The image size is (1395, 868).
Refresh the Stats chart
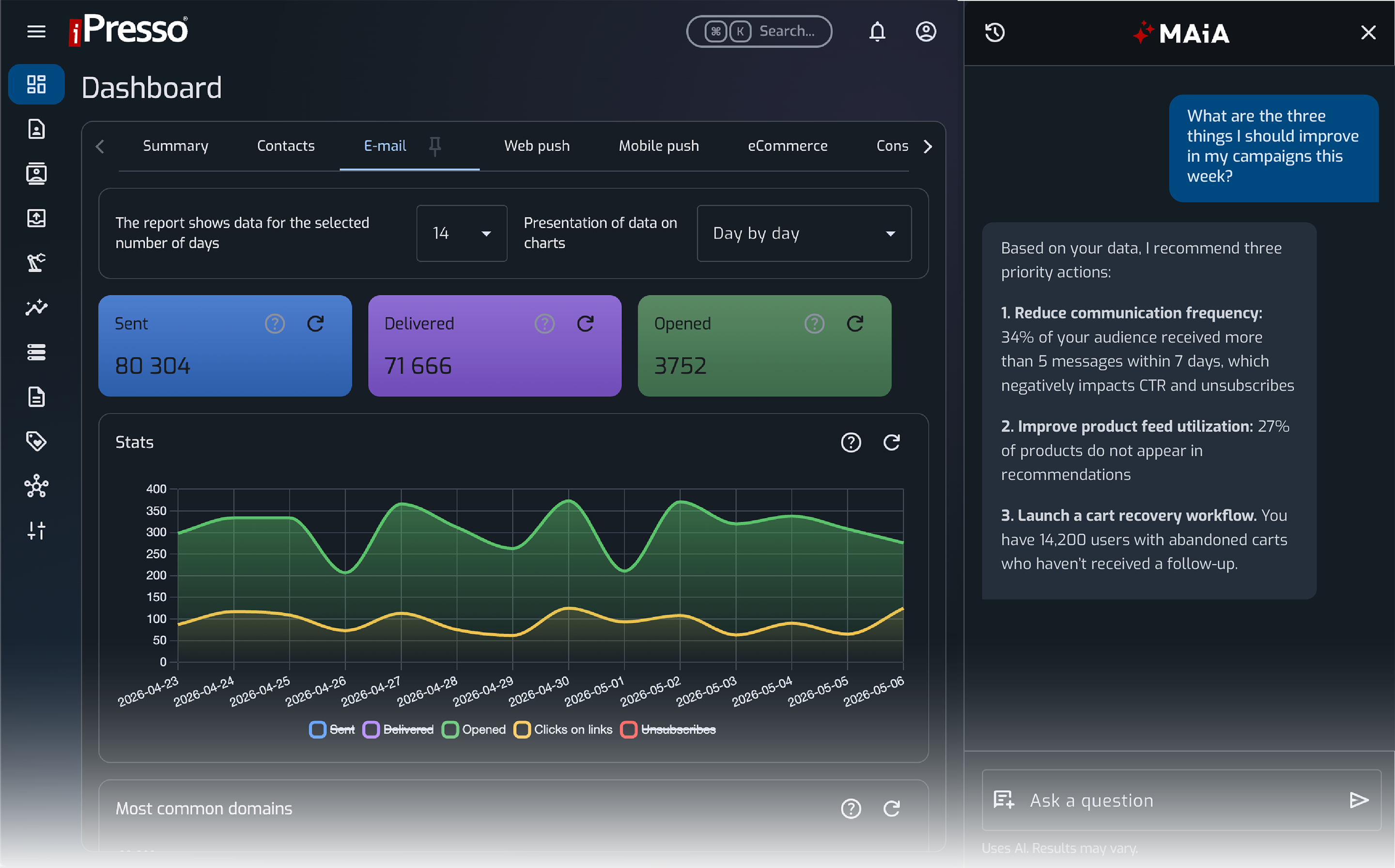[x=891, y=442]
